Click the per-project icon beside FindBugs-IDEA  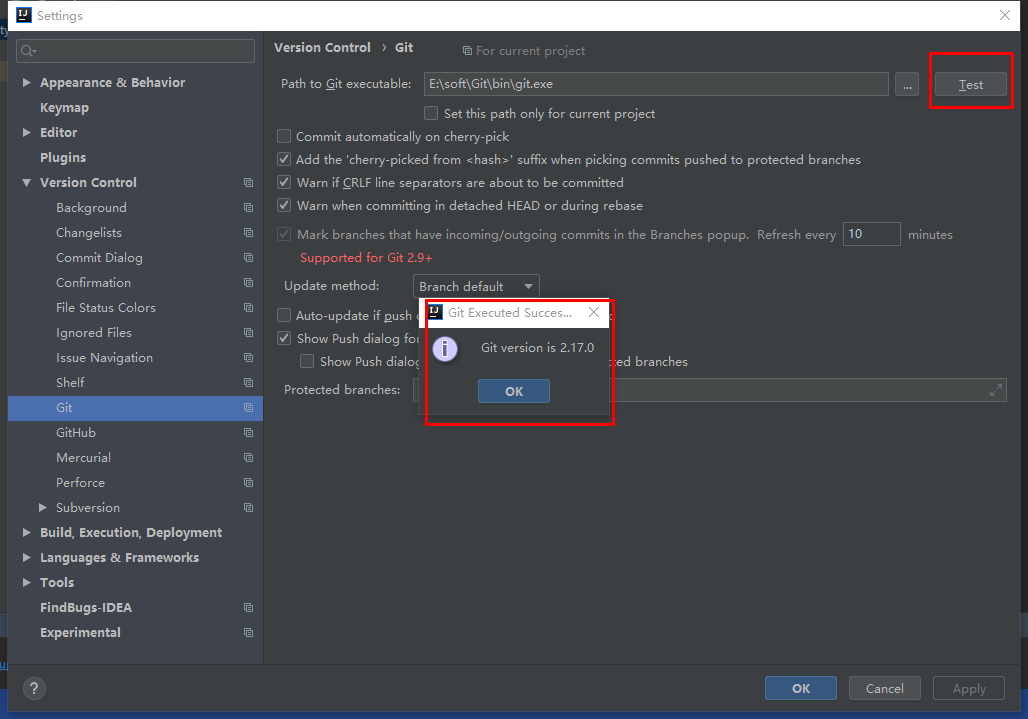(248, 608)
